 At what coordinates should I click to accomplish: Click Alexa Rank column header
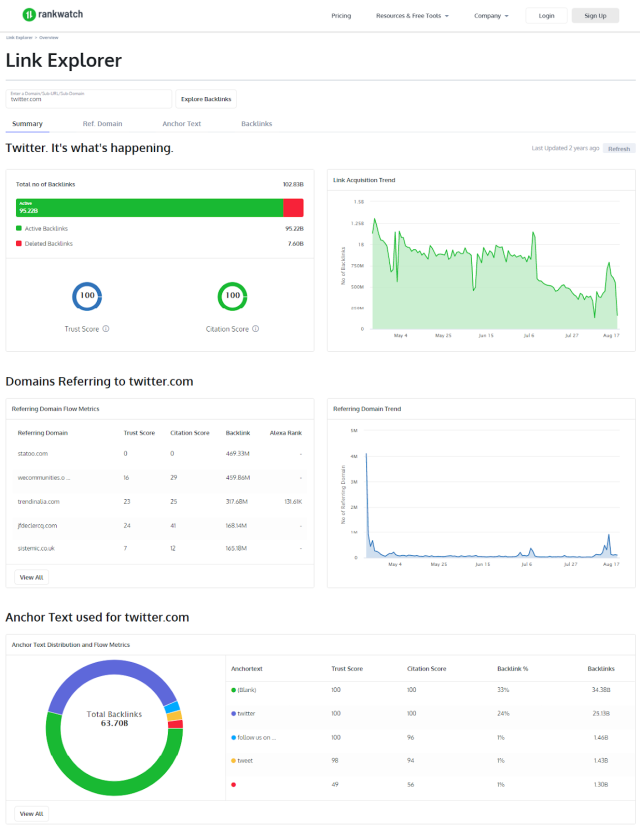tap(286, 433)
